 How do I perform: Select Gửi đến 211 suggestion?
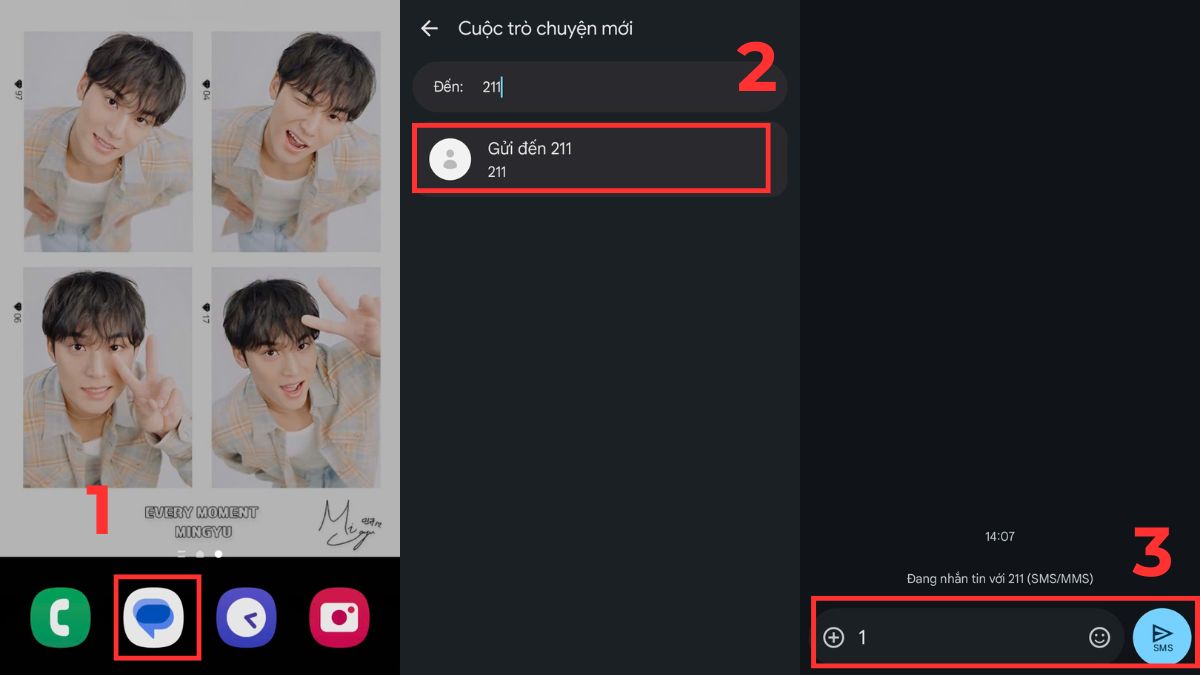(592, 159)
